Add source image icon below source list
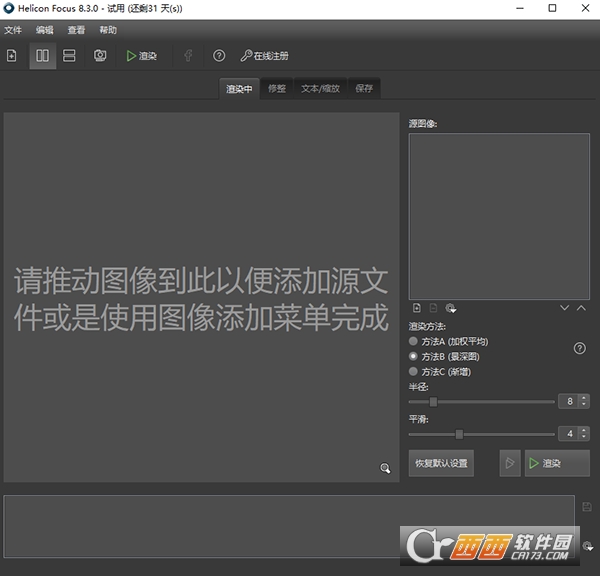The width and height of the screenshot is (600, 576). (x=417, y=308)
